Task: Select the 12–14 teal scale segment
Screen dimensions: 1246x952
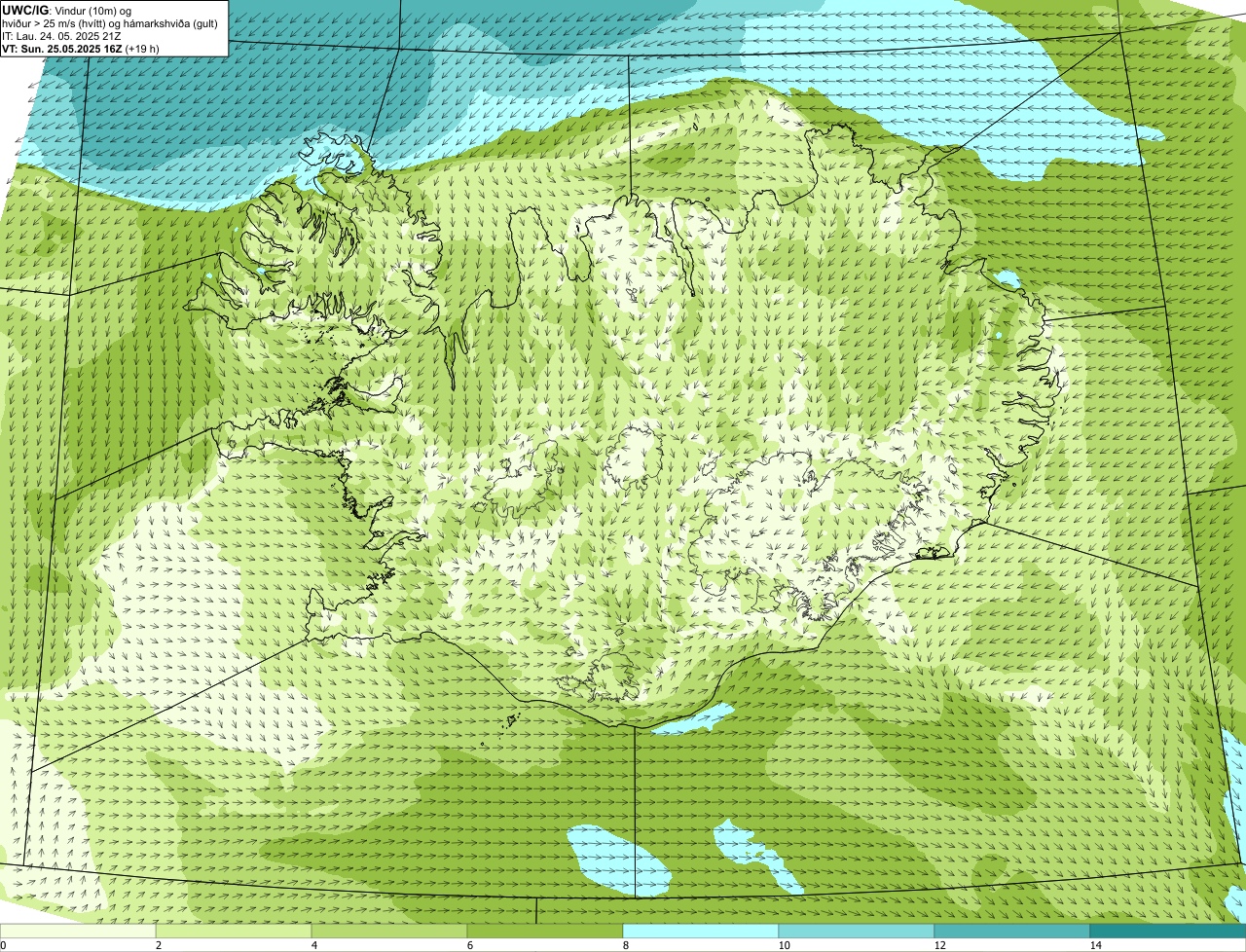Action: (x=1012, y=931)
